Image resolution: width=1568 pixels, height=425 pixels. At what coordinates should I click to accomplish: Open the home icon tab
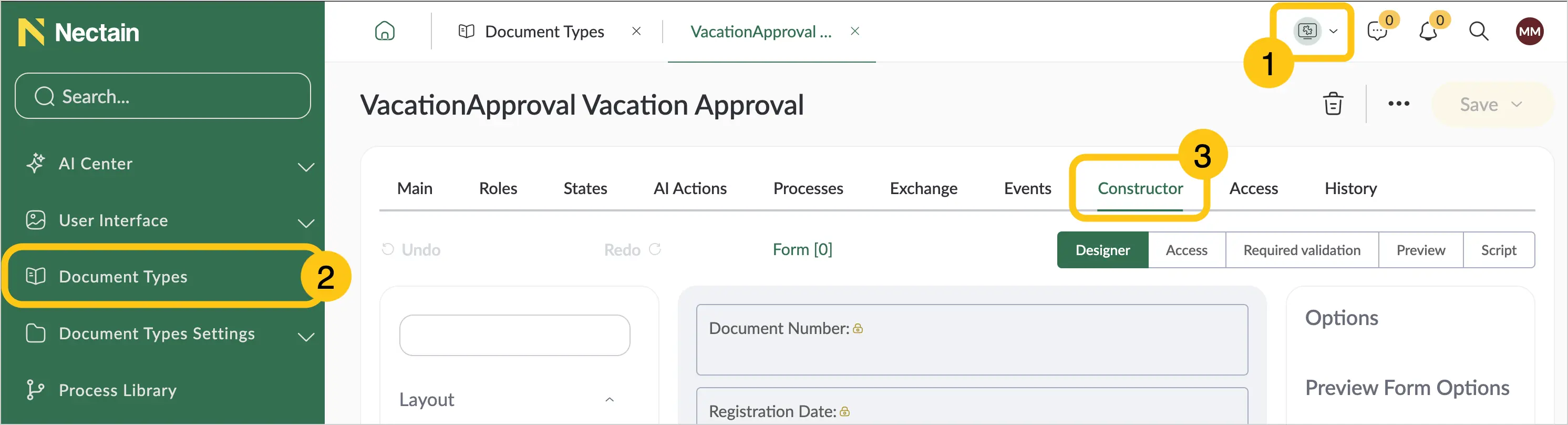385,31
